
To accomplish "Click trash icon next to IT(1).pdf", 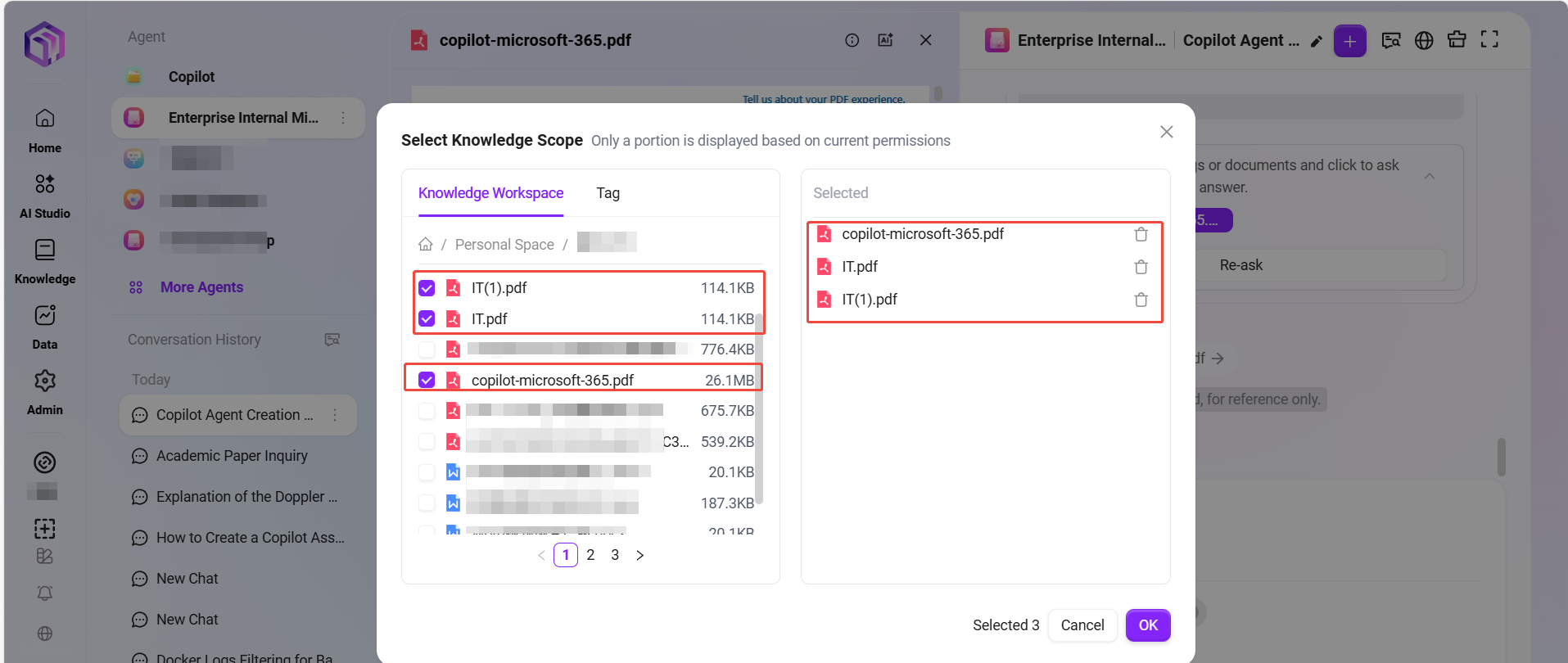I will point(1141,300).
